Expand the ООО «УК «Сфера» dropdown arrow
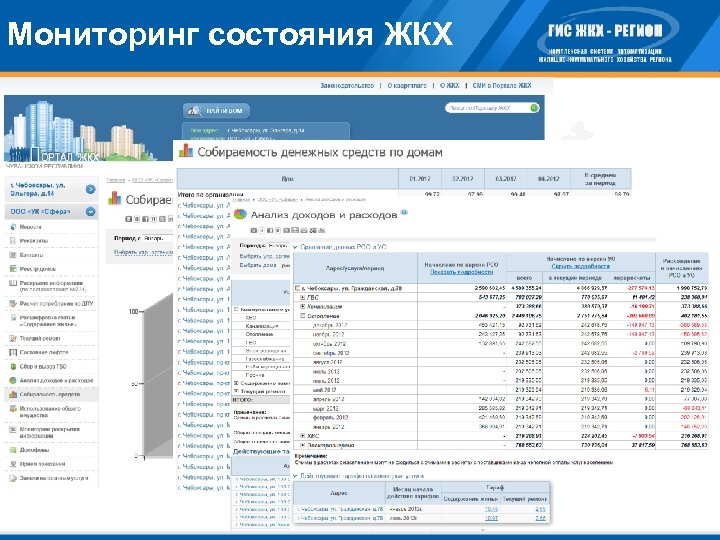720x540 pixels. tap(90, 212)
